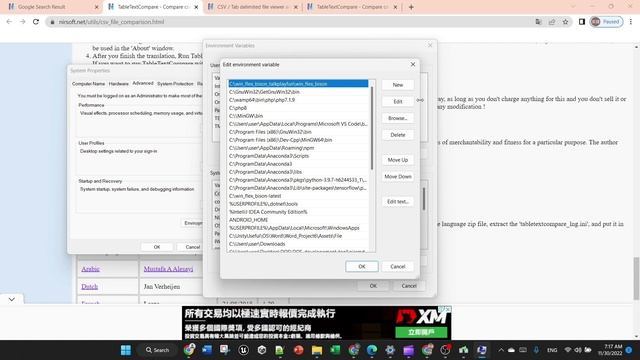Switch to System Protection tab in System Properties

click(x=175, y=84)
